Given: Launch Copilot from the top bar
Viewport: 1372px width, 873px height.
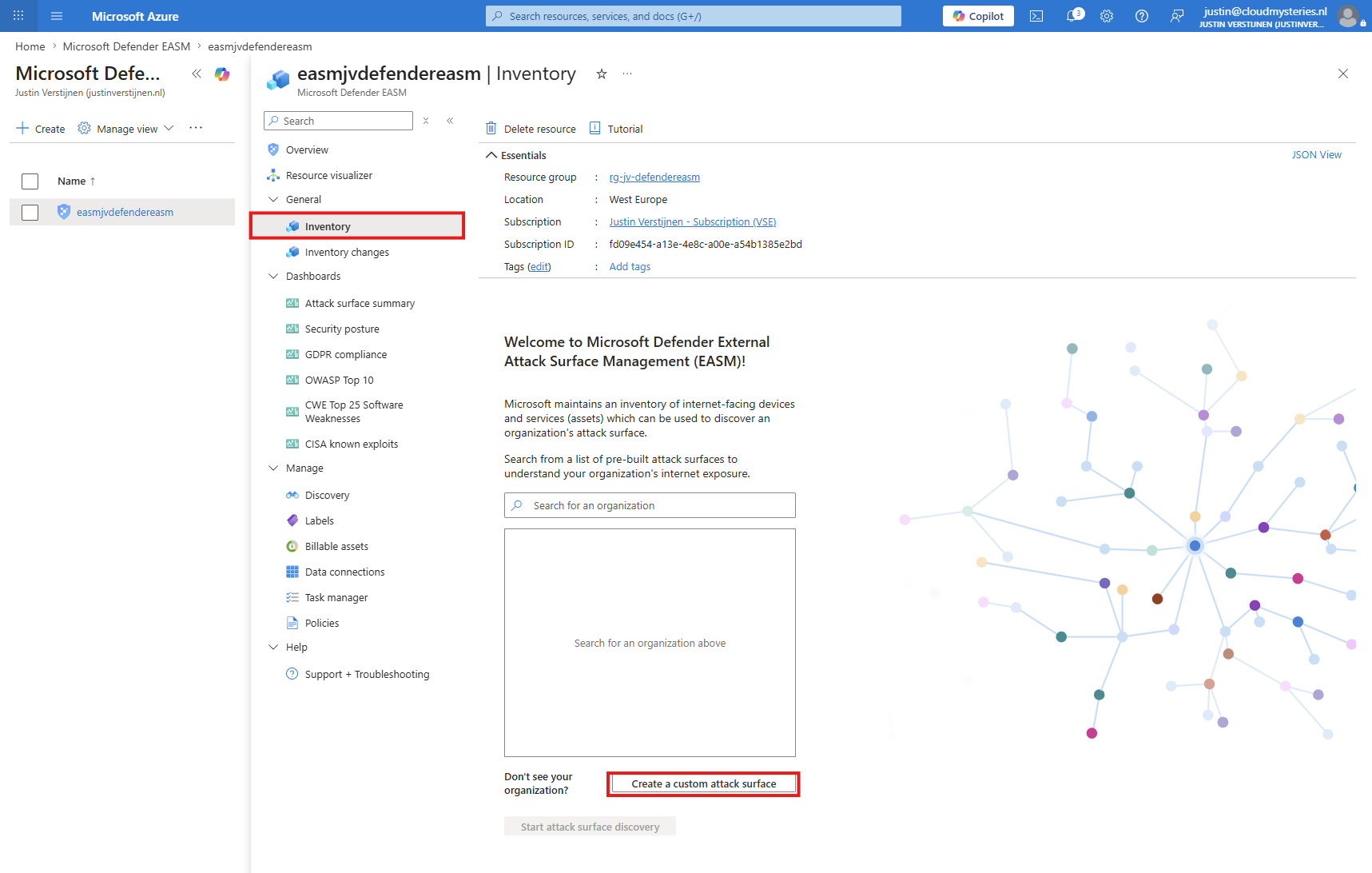Looking at the screenshot, I should tap(978, 16).
